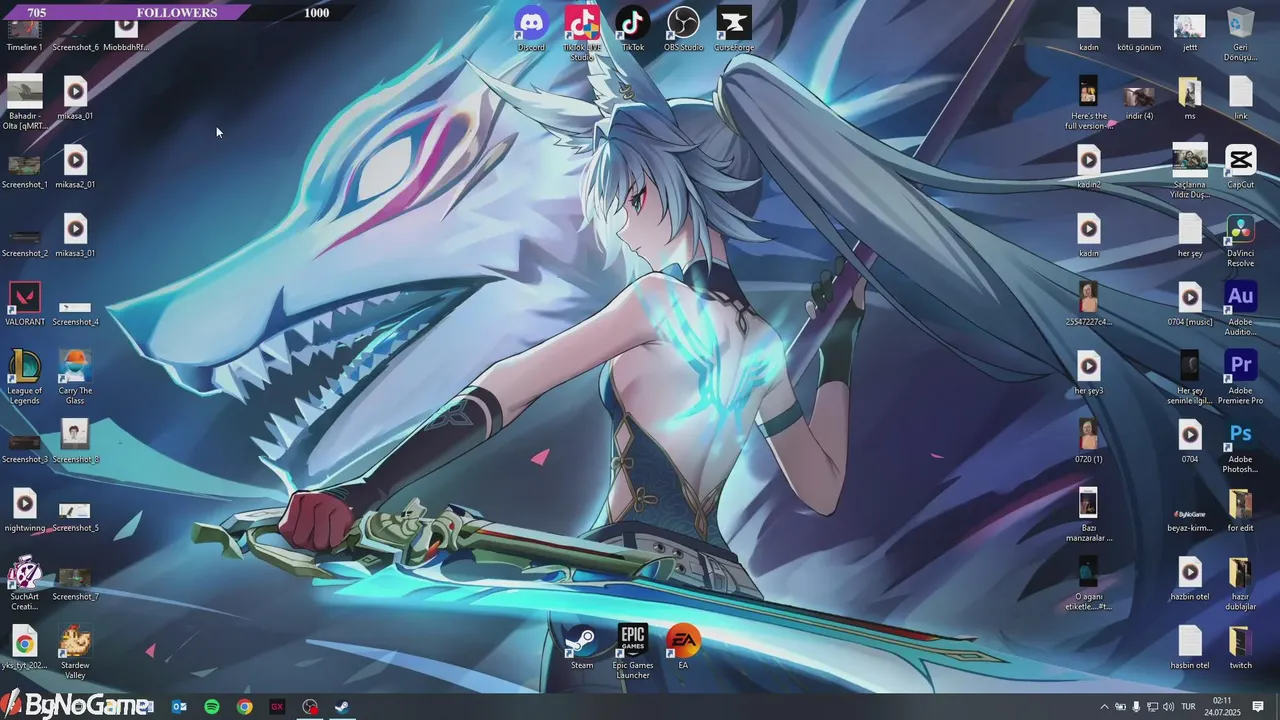This screenshot has height=720, width=1280.
Task: Open the CurseForge shortcut
Action: [x=734, y=28]
